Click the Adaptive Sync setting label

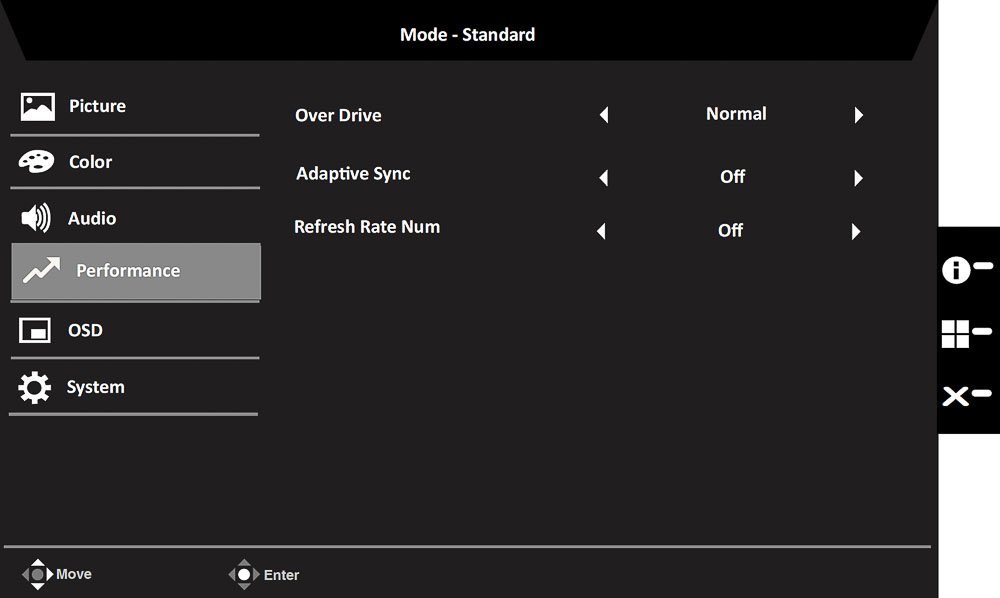point(353,173)
